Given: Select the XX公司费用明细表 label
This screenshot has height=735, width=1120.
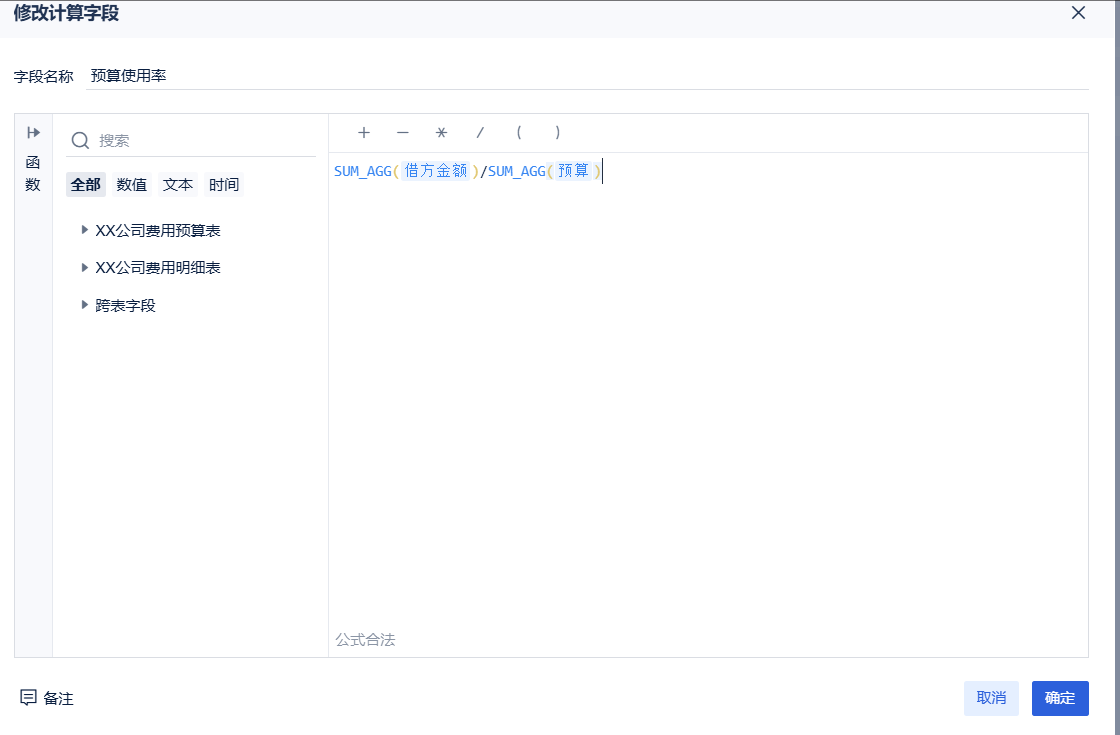Looking at the screenshot, I should coord(158,268).
